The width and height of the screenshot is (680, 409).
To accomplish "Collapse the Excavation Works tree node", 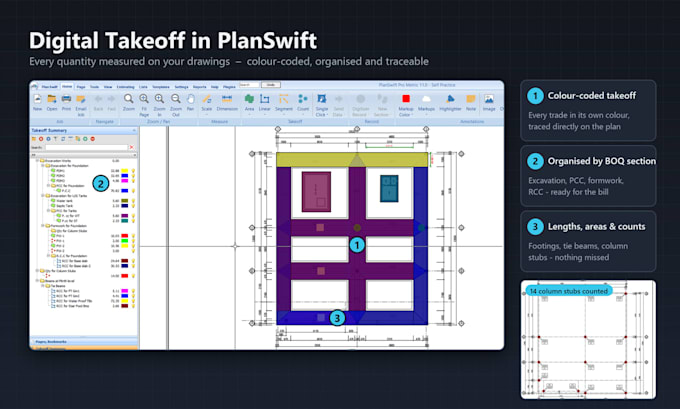I will point(37,161).
